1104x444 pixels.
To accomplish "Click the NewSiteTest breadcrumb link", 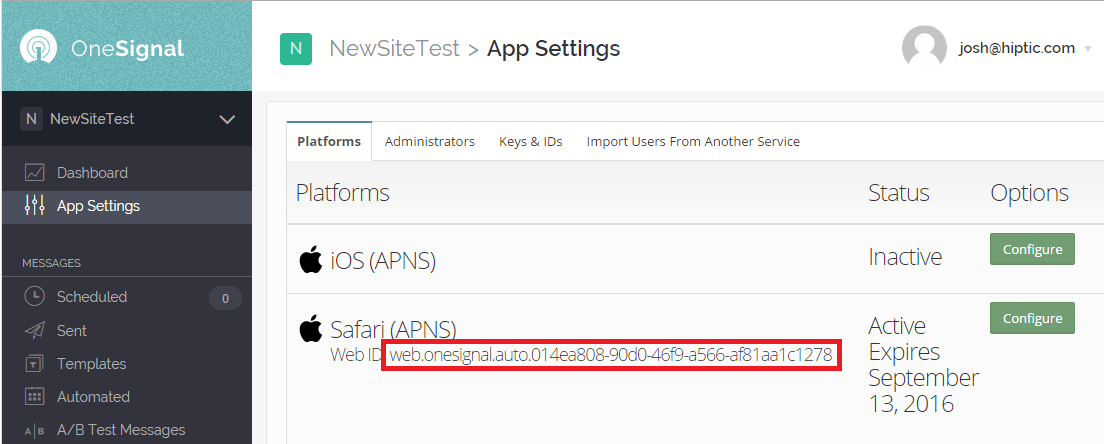I will click(x=394, y=48).
